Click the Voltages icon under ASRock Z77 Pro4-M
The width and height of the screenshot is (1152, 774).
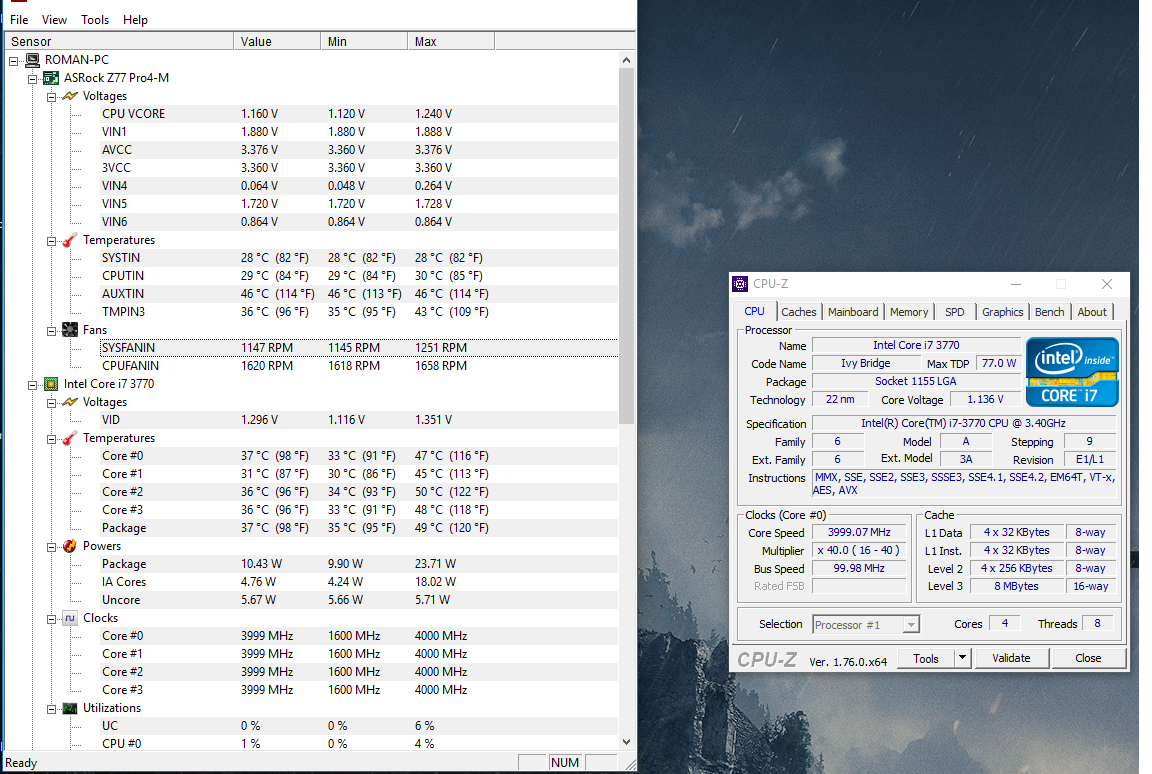(x=70, y=96)
